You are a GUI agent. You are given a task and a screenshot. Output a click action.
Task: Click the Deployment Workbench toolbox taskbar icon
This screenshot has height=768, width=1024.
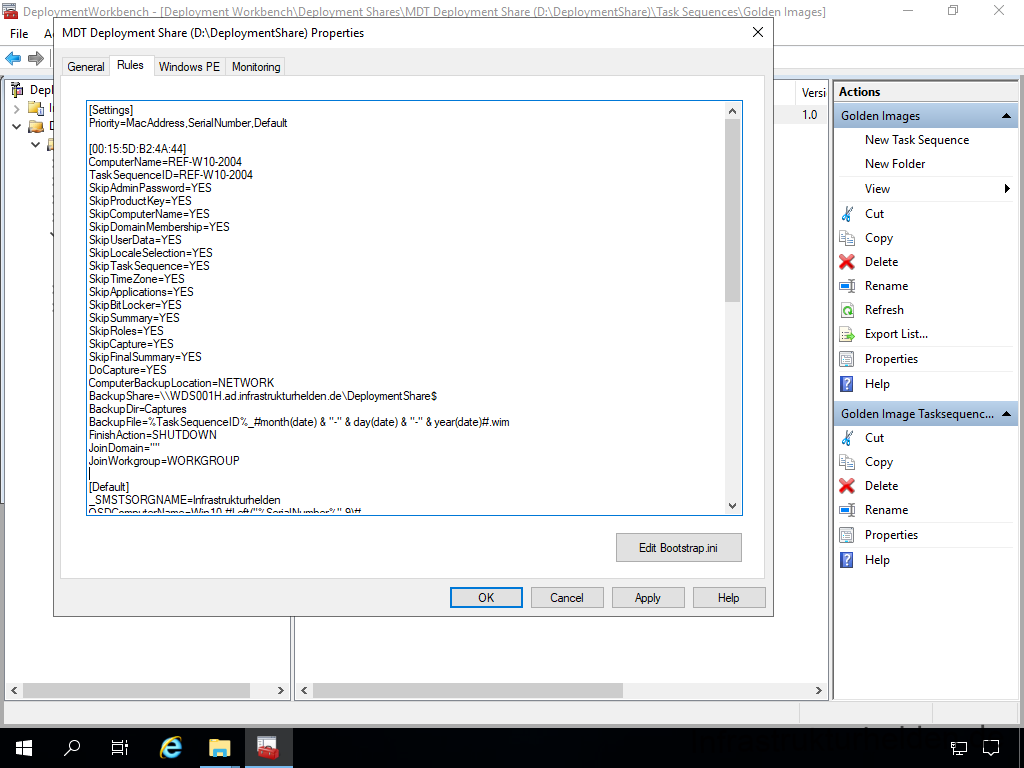click(x=268, y=747)
